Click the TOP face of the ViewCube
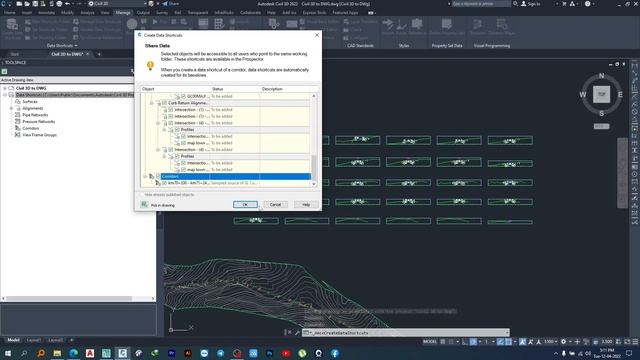 click(x=601, y=94)
